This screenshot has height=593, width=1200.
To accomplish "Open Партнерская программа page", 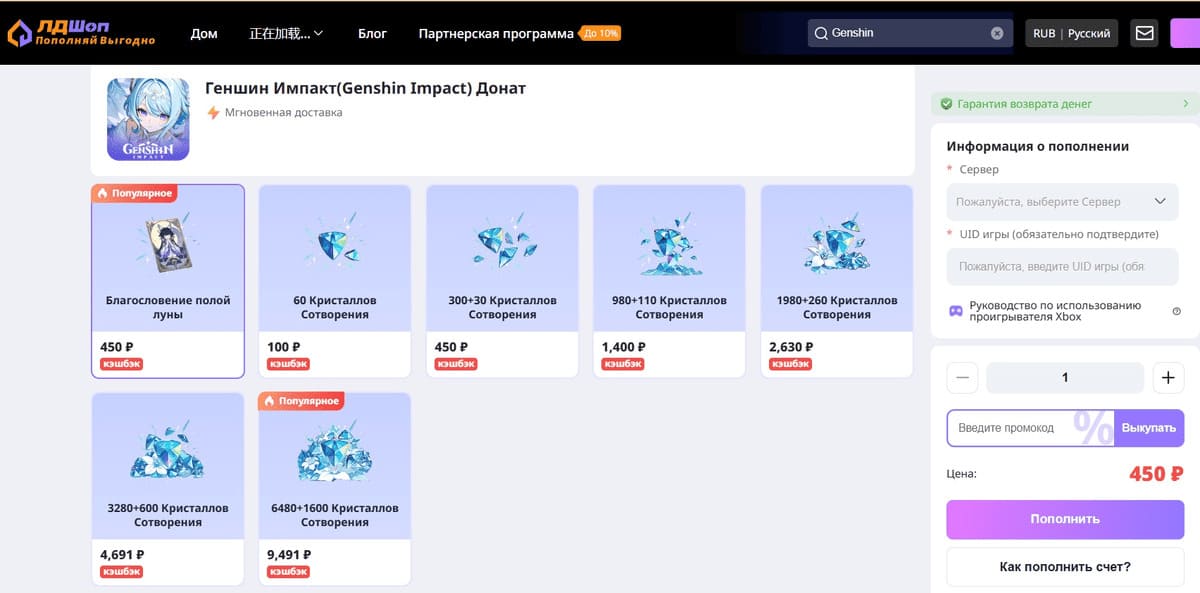I will coord(496,33).
